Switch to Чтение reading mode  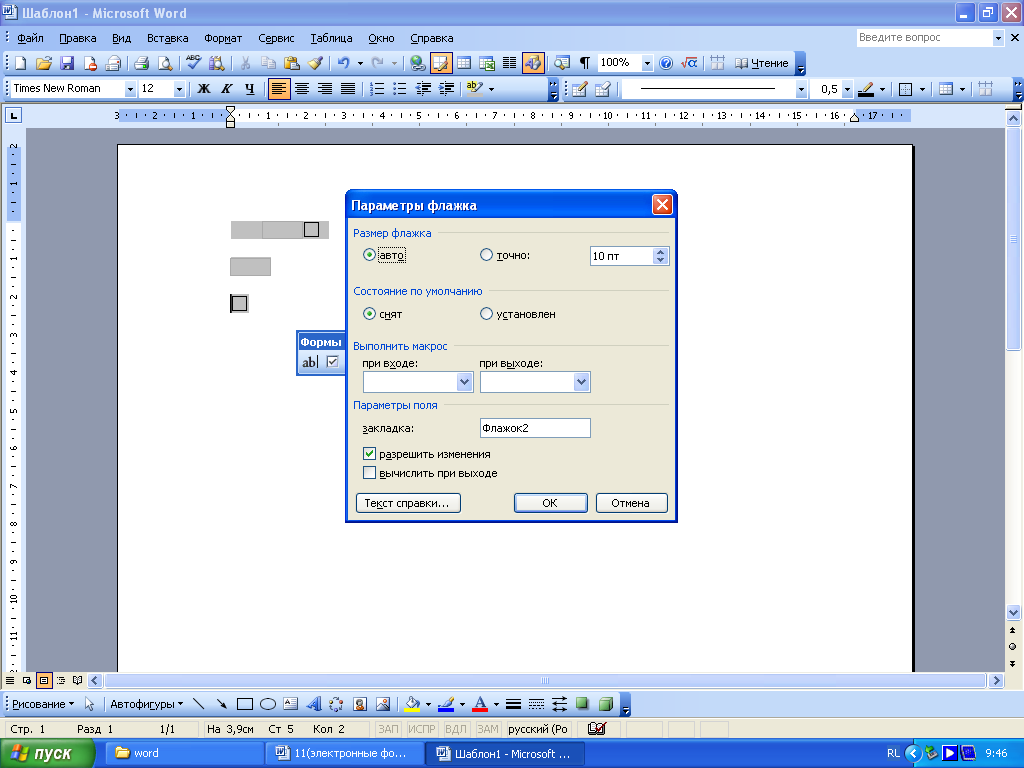[761, 63]
